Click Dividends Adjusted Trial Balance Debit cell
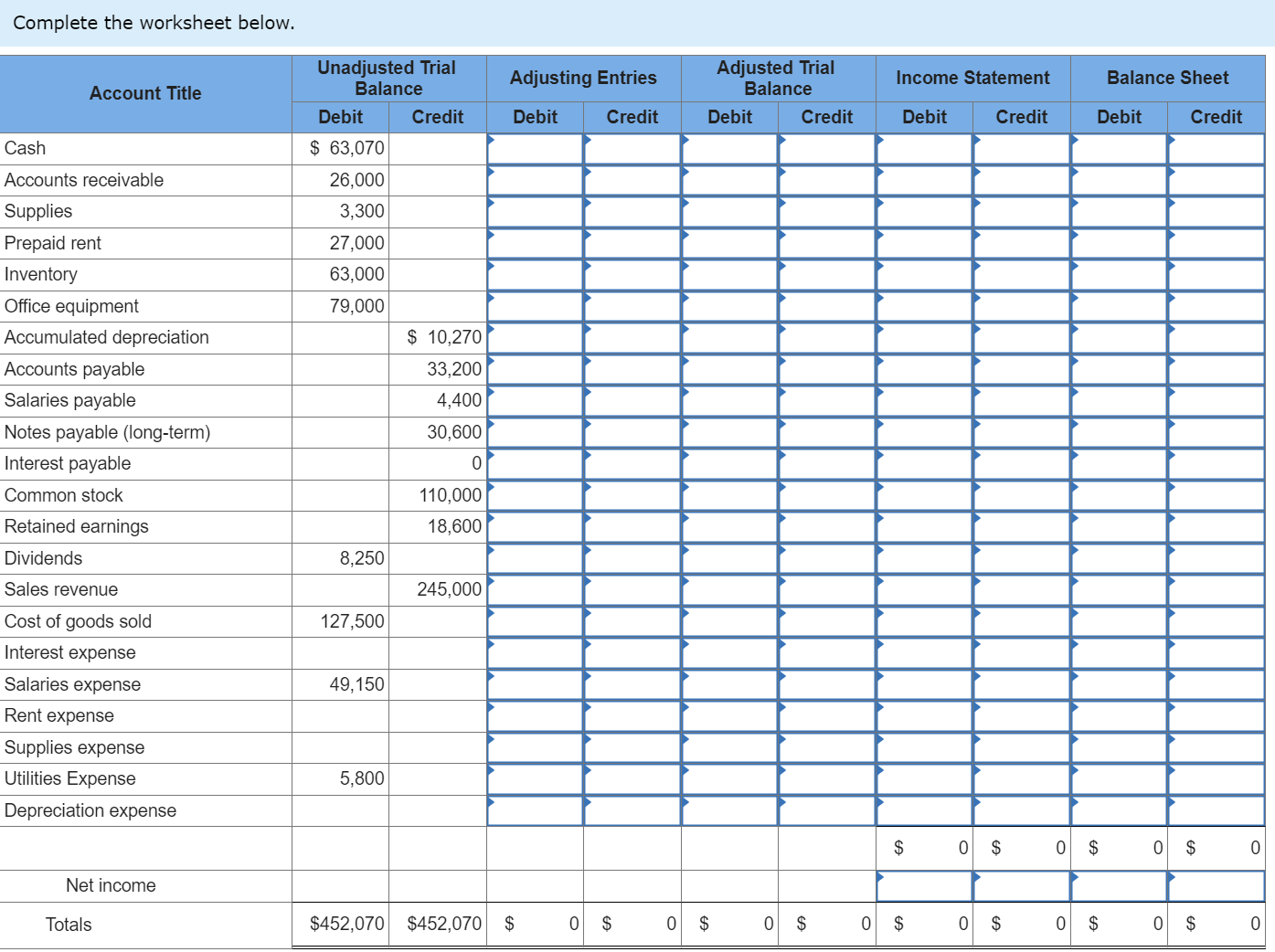 729,558
